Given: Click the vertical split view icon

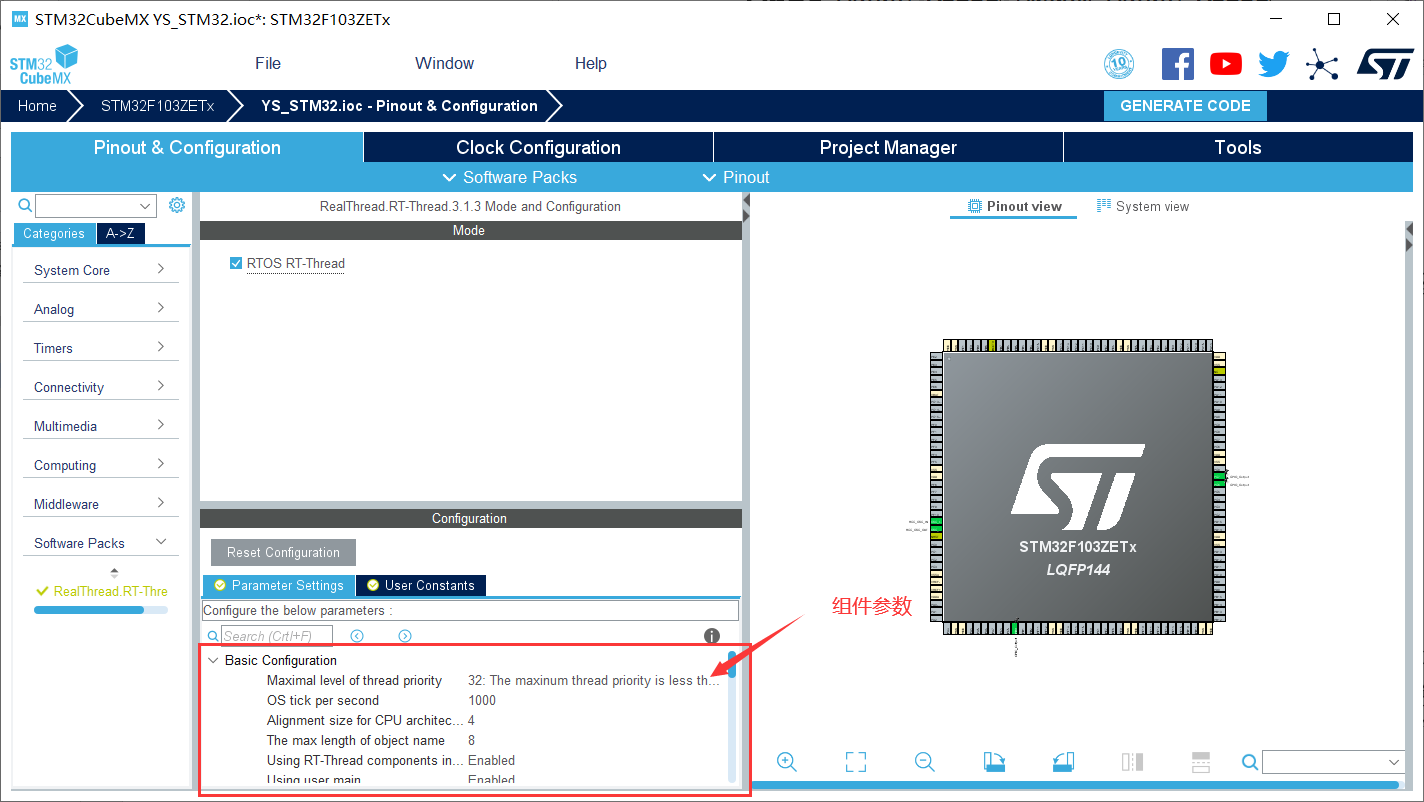Looking at the screenshot, I should pyautogui.click(x=1132, y=762).
